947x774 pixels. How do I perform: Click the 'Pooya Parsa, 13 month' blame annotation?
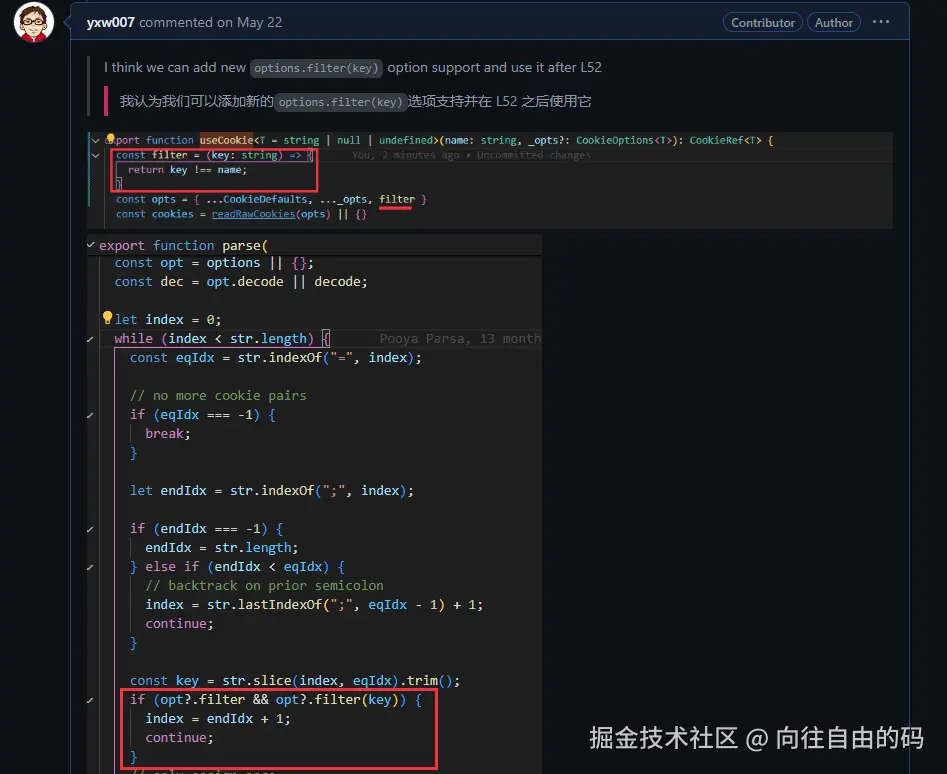click(460, 339)
